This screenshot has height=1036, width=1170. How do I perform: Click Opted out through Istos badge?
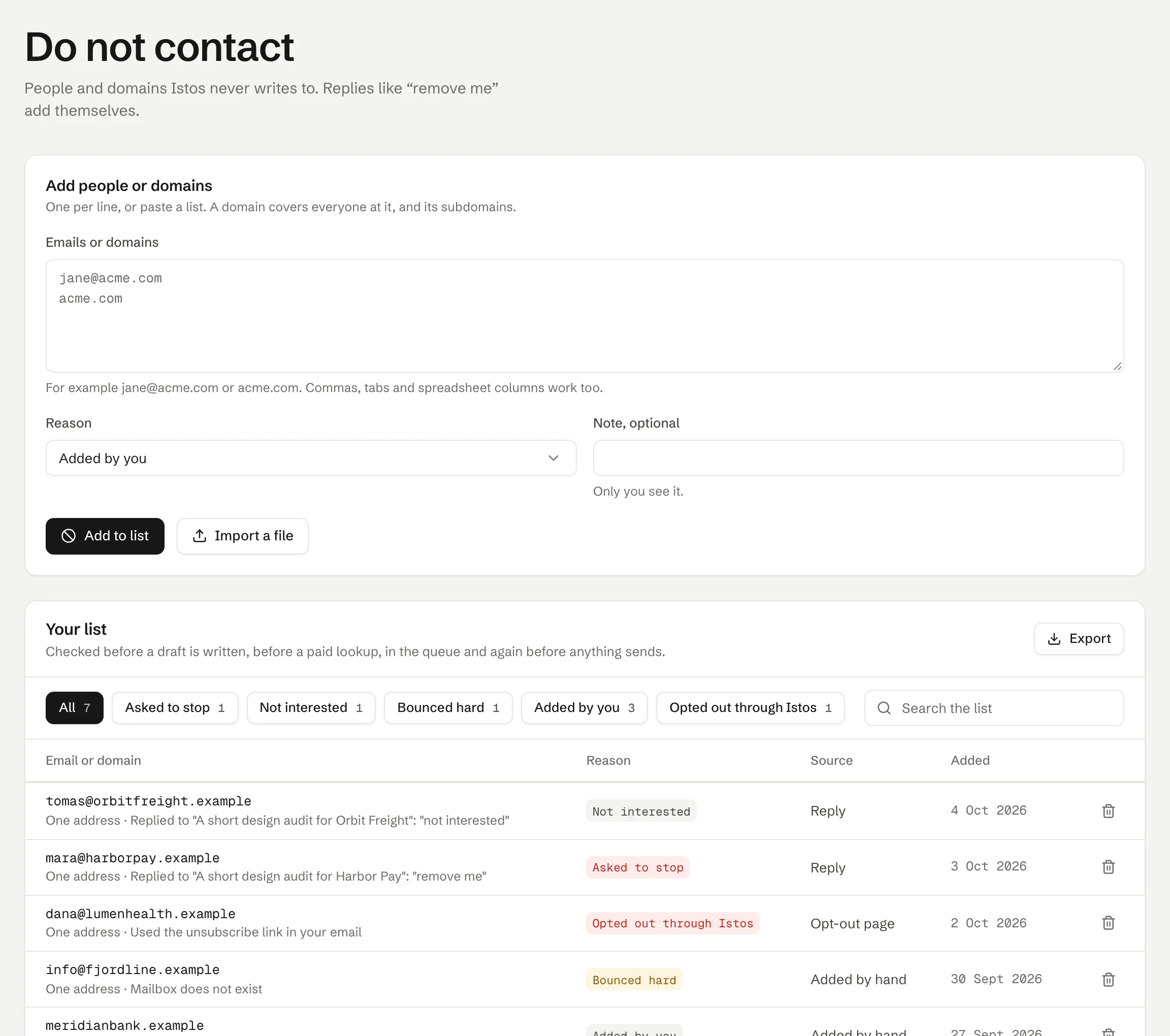[x=672, y=923]
